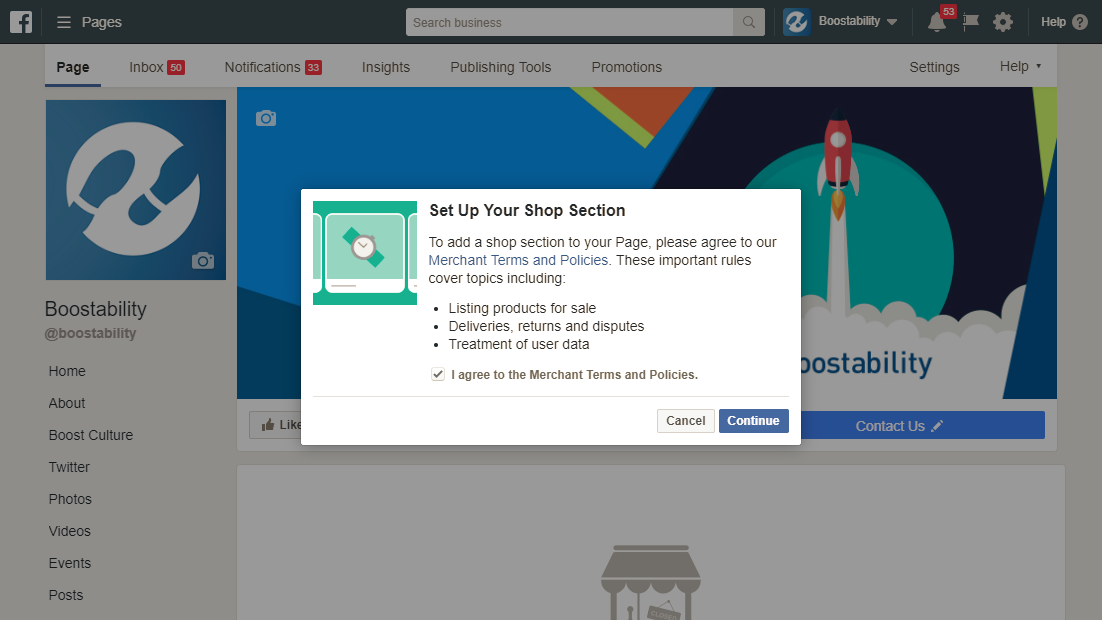Expand the Boostability account dropdown
1102x620 pixels.
click(892, 22)
